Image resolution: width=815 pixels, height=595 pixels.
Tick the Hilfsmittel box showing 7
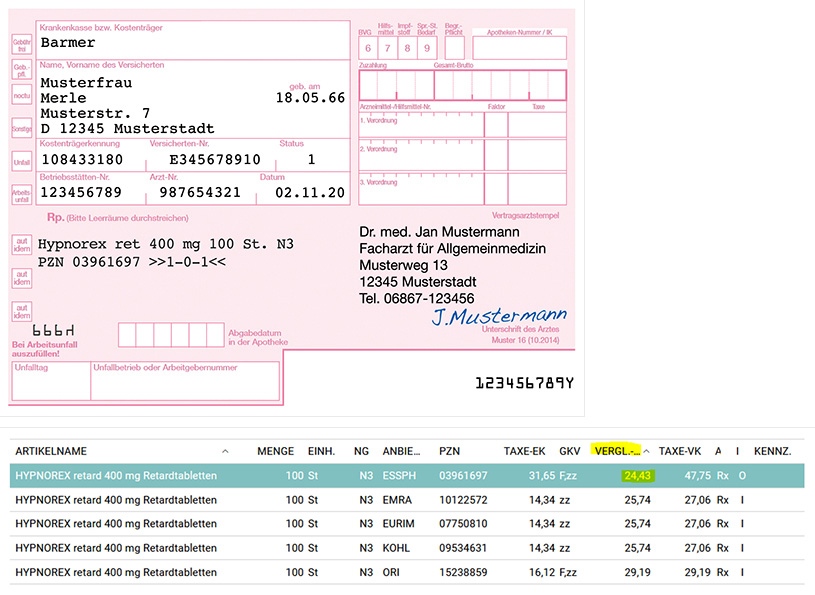(x=388, y=48)
